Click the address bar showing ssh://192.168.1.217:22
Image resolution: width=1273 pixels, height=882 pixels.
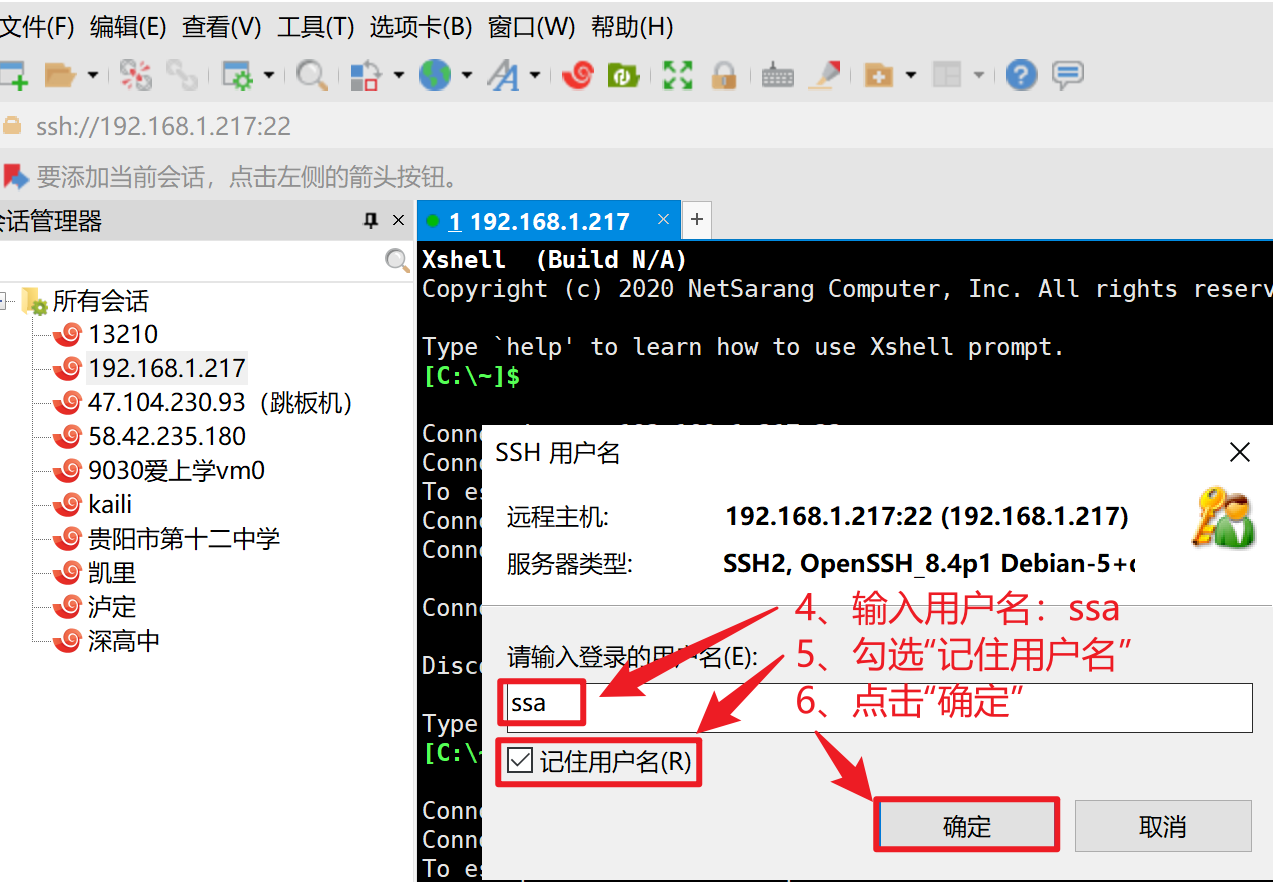(x=636, y=126)
